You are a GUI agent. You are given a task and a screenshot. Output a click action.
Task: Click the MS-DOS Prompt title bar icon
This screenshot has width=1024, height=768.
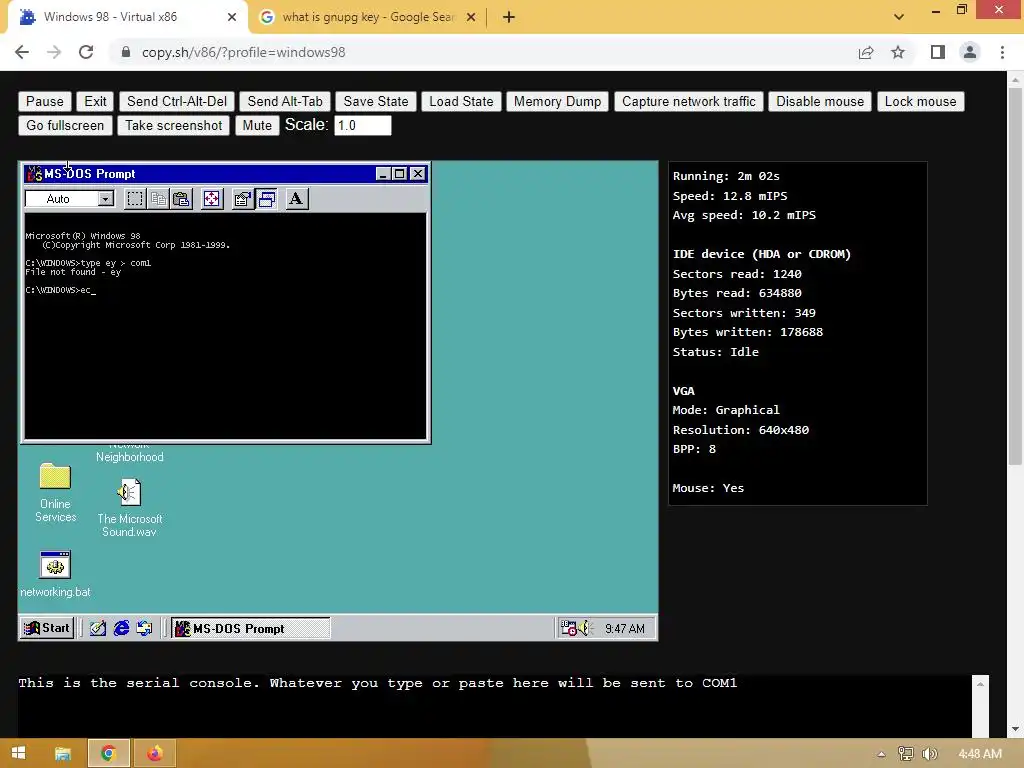pos(34,174)
